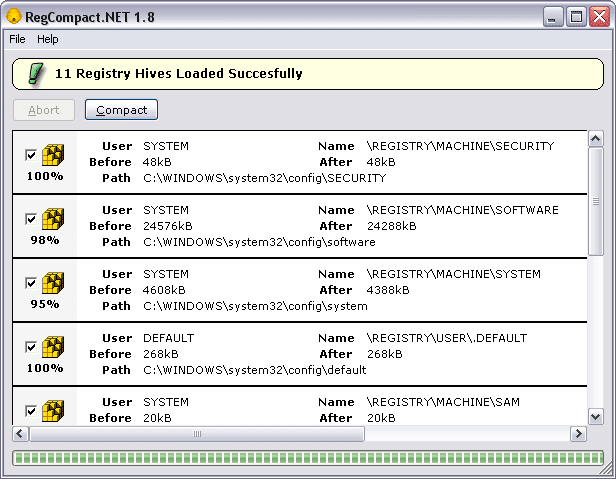Maximize the RegCompact.NET window
This screenshot has height=479, width=616.
(576, 17)
